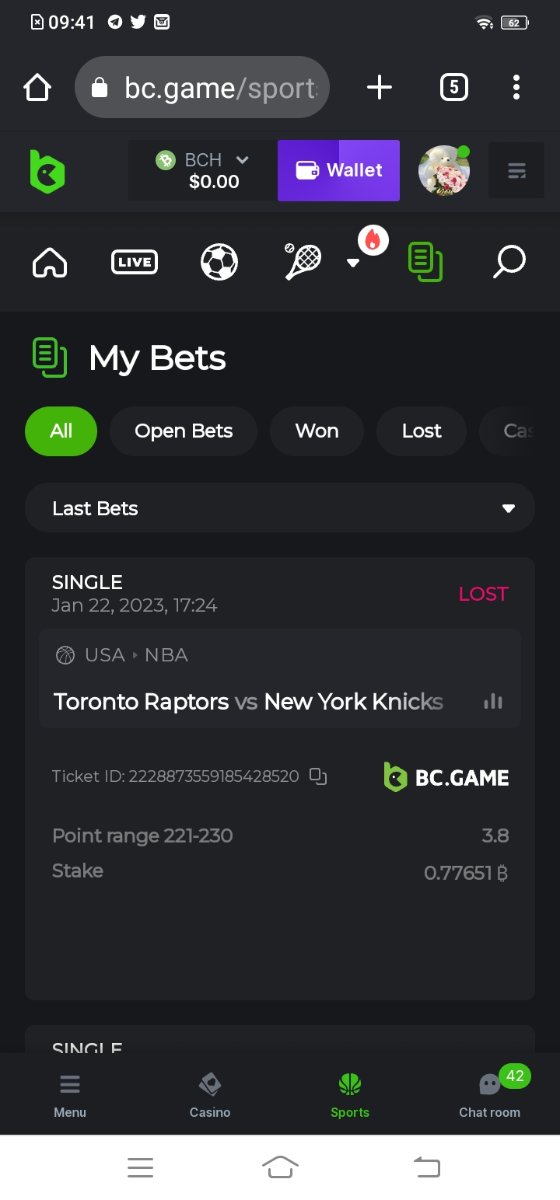The width and height of the screenshot is (560, 1200).
Task: Select the soccer ball sports icon
Action: [x=219, y=263]
